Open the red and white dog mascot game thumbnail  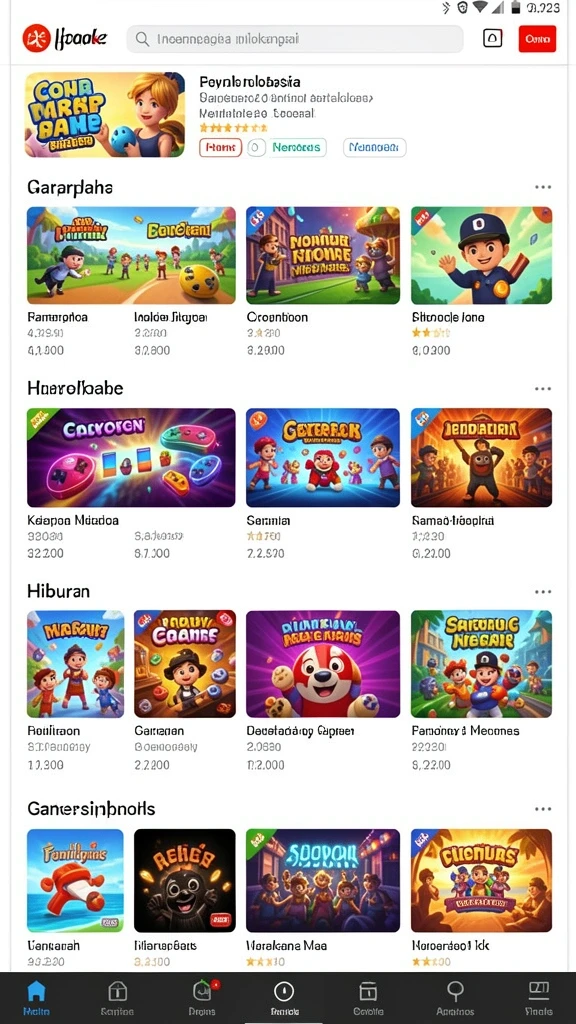(x=323, y=664)
